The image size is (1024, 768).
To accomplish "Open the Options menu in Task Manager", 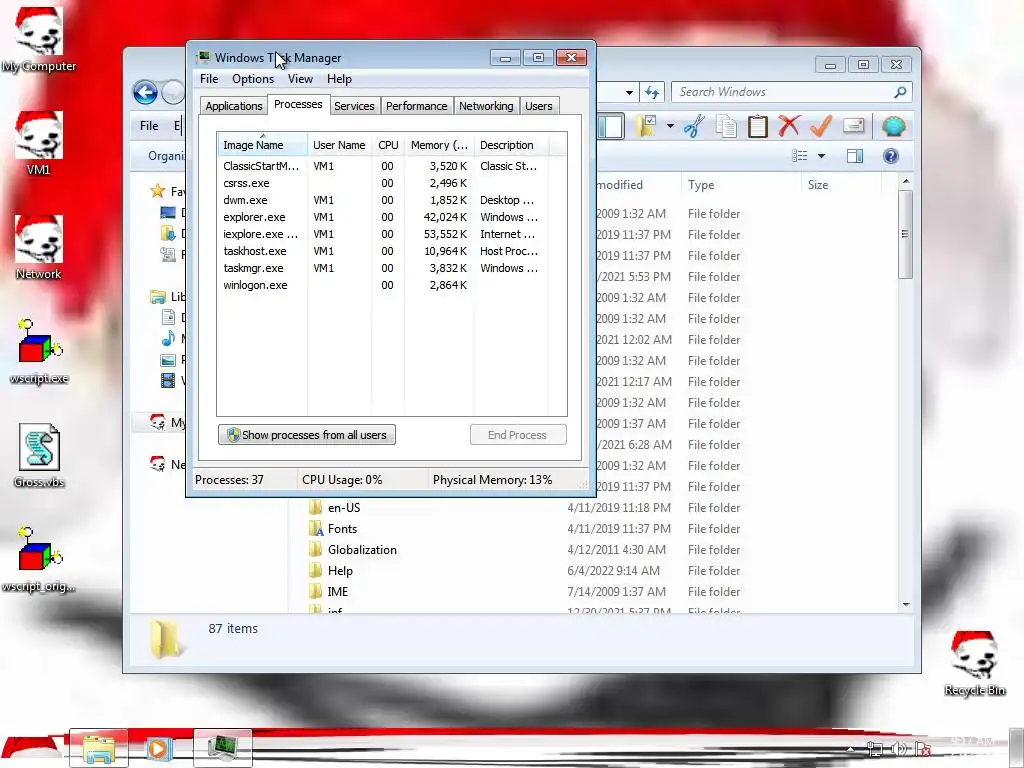I will tap(253, 79).
